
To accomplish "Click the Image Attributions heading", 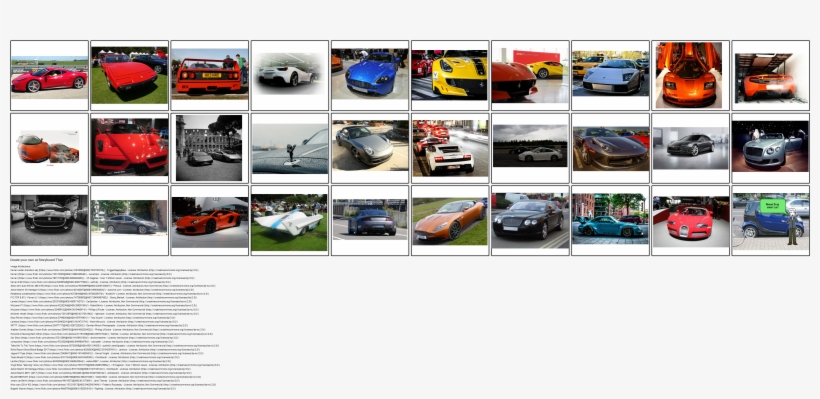I will (x=20, y=266).
